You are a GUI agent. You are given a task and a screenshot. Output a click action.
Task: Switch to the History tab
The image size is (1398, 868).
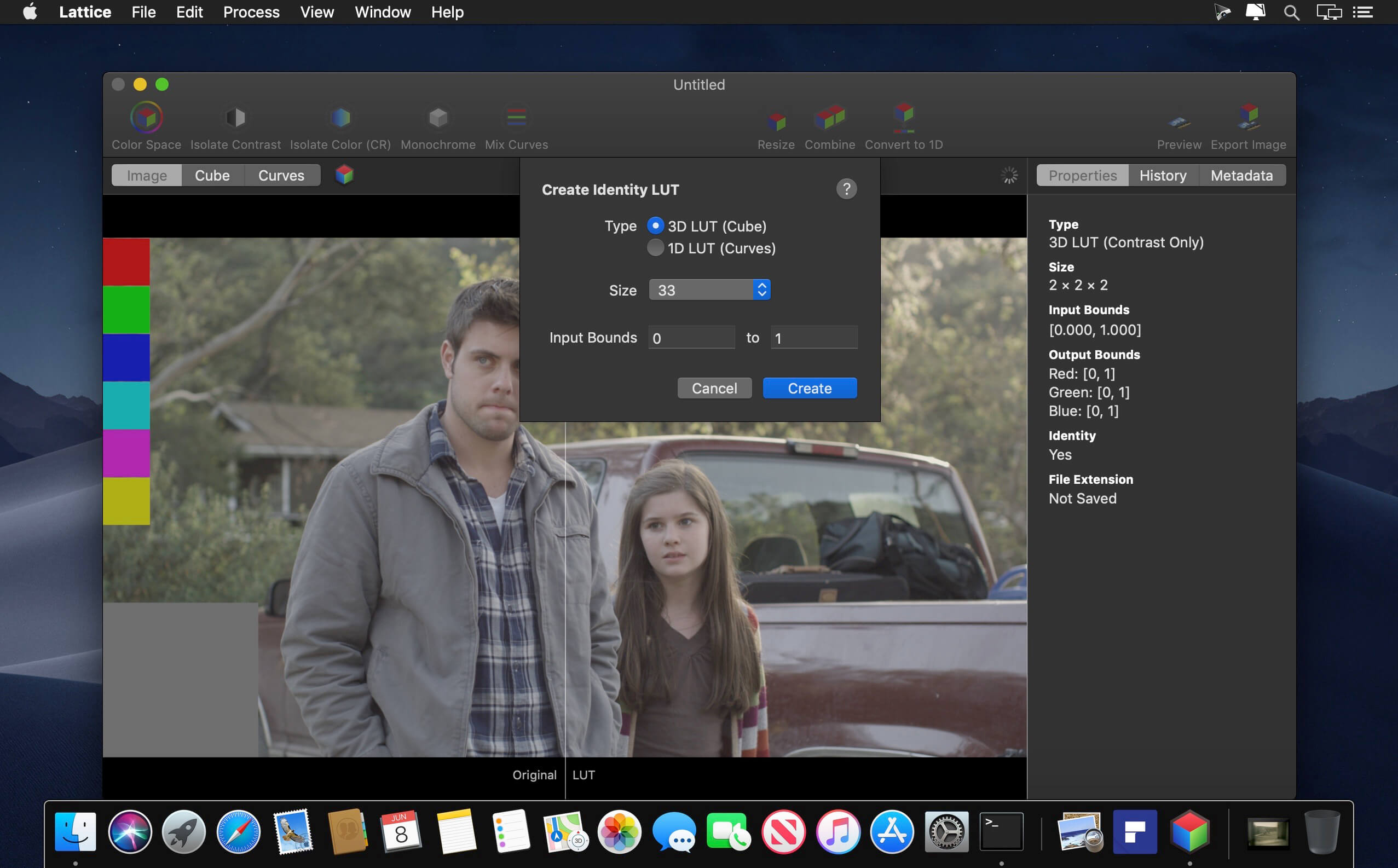point(1163,175)
